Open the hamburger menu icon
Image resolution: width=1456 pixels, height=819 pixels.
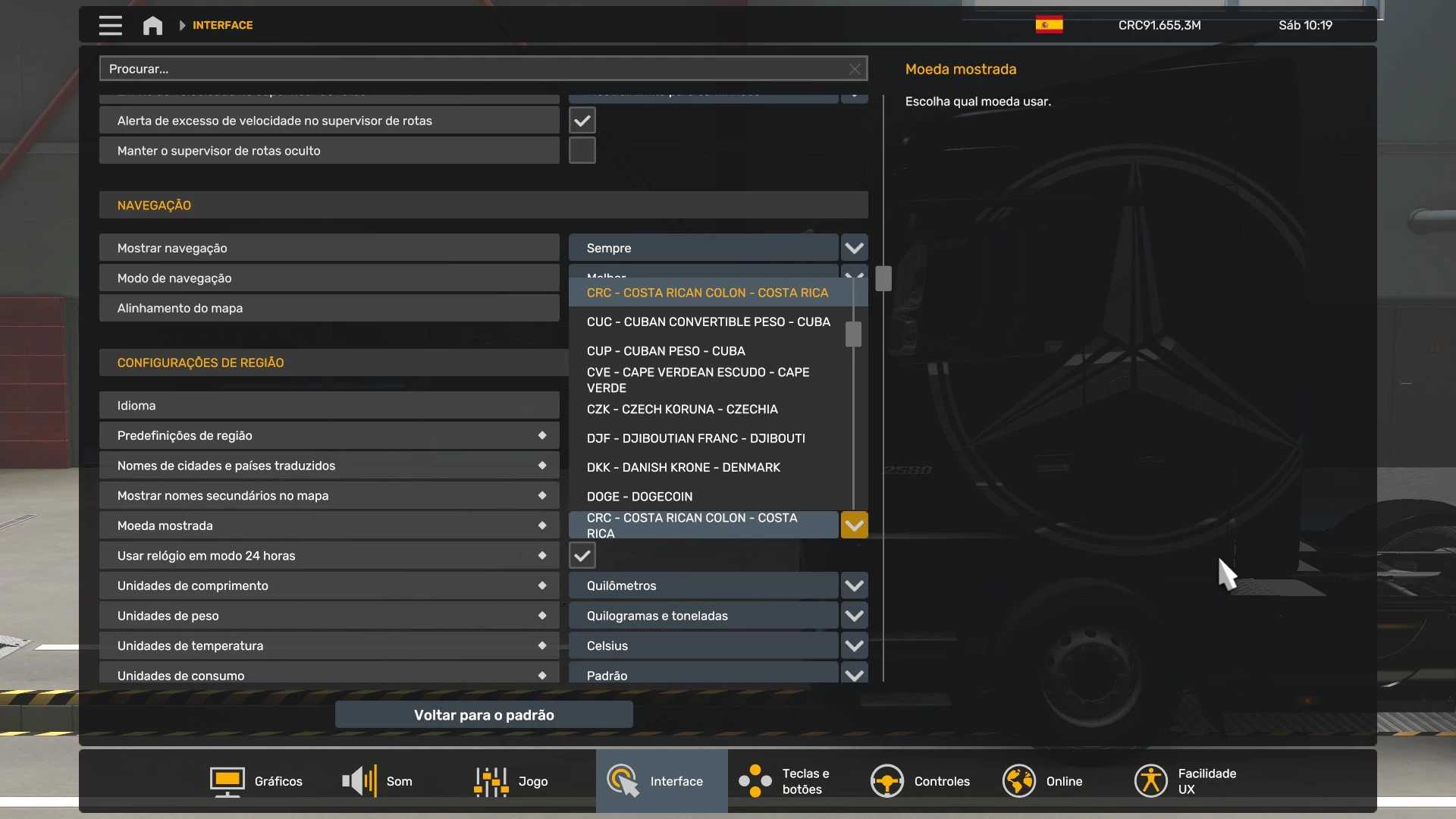point(110,25)
